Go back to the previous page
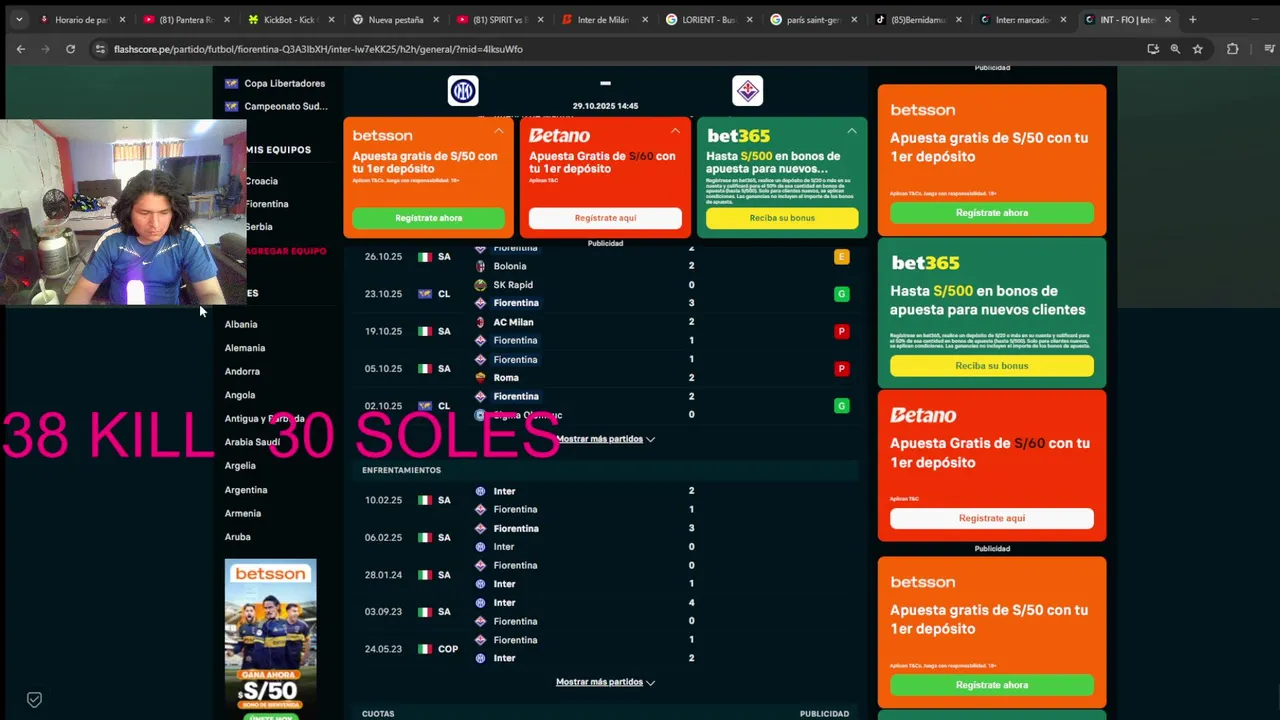The height and width of the screenshot is (720, 1280). [x=21, y=49]
